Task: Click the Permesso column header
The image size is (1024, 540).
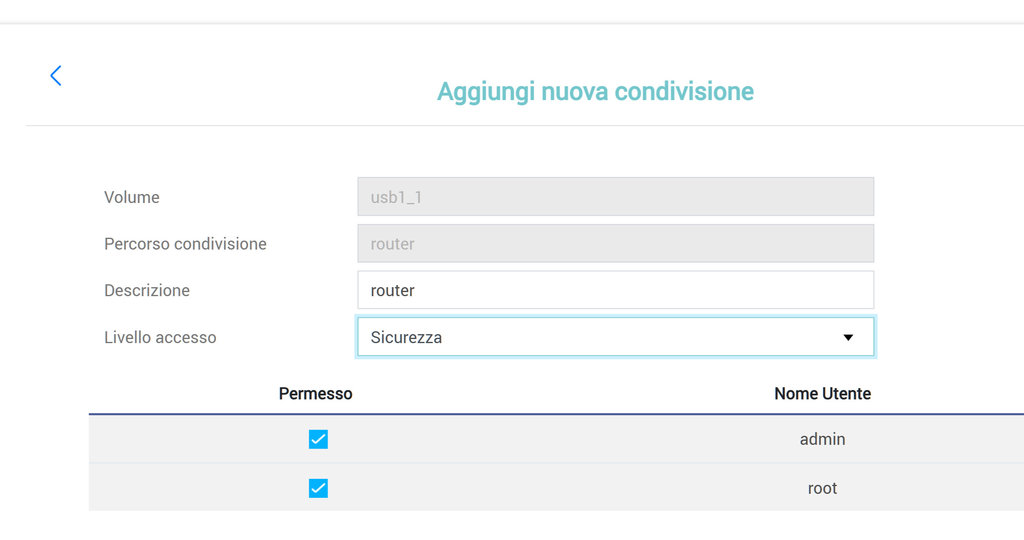Action: pos(315,394)
